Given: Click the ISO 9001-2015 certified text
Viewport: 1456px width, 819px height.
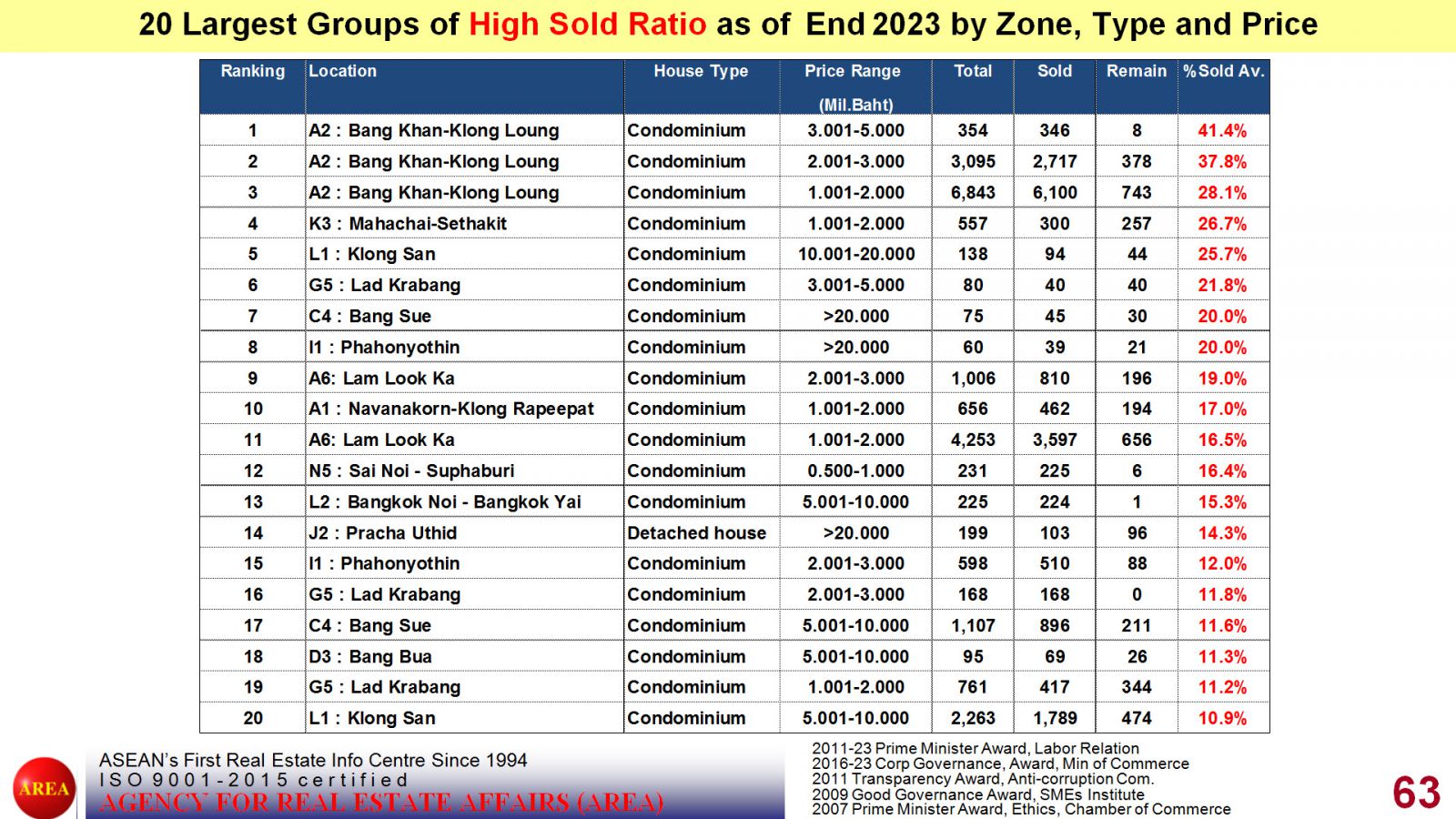Looking at the screenshot, I should point(254,780).
